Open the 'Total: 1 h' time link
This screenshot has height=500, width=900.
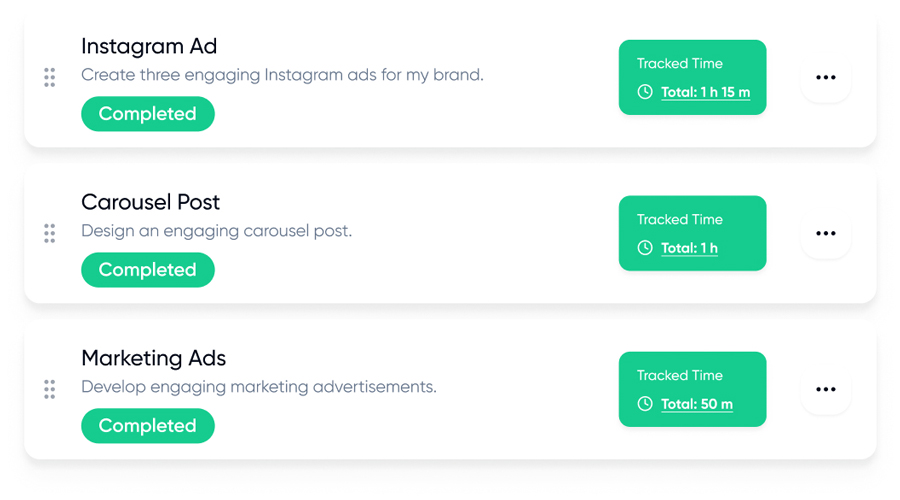(689, 249)
